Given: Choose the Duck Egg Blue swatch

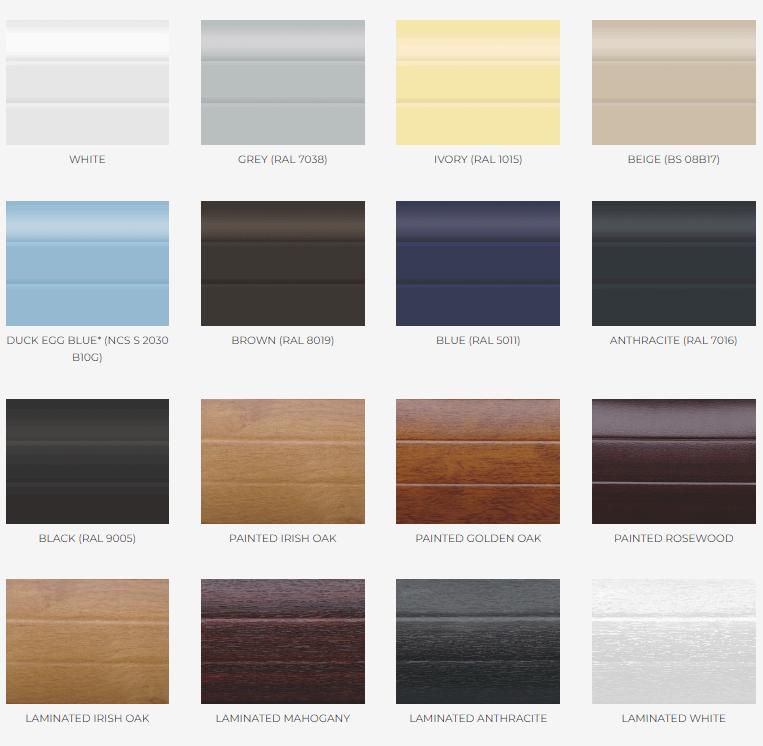Looking at the screenshot, I should pos(88,263).
